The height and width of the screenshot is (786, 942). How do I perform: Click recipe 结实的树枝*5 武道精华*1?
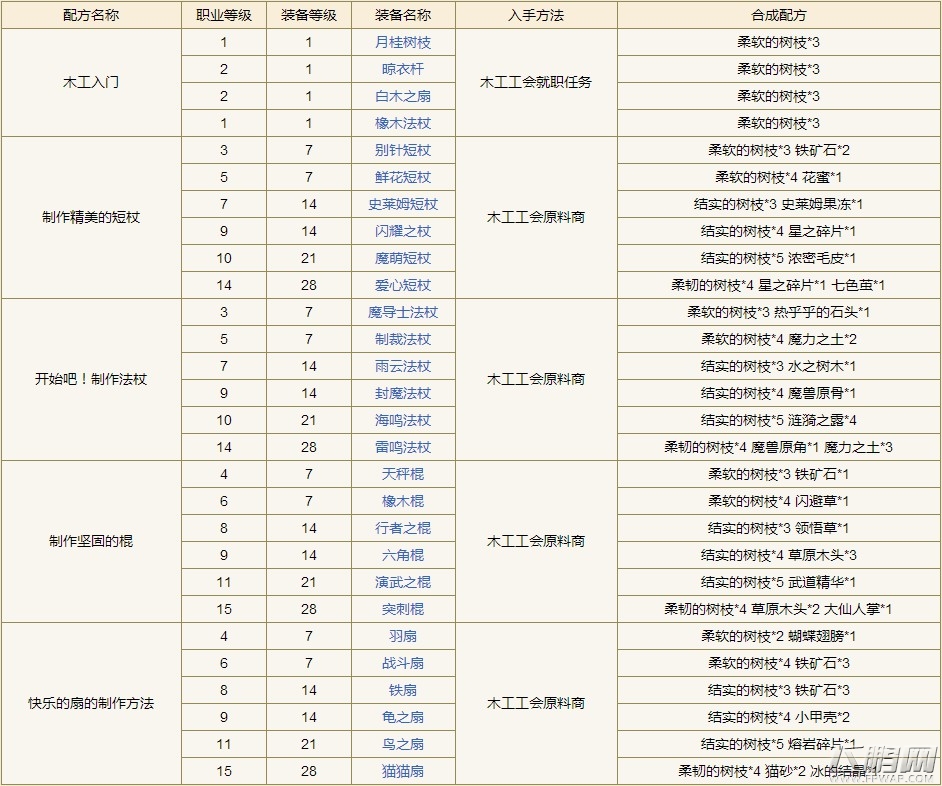(x=779, y=583)
